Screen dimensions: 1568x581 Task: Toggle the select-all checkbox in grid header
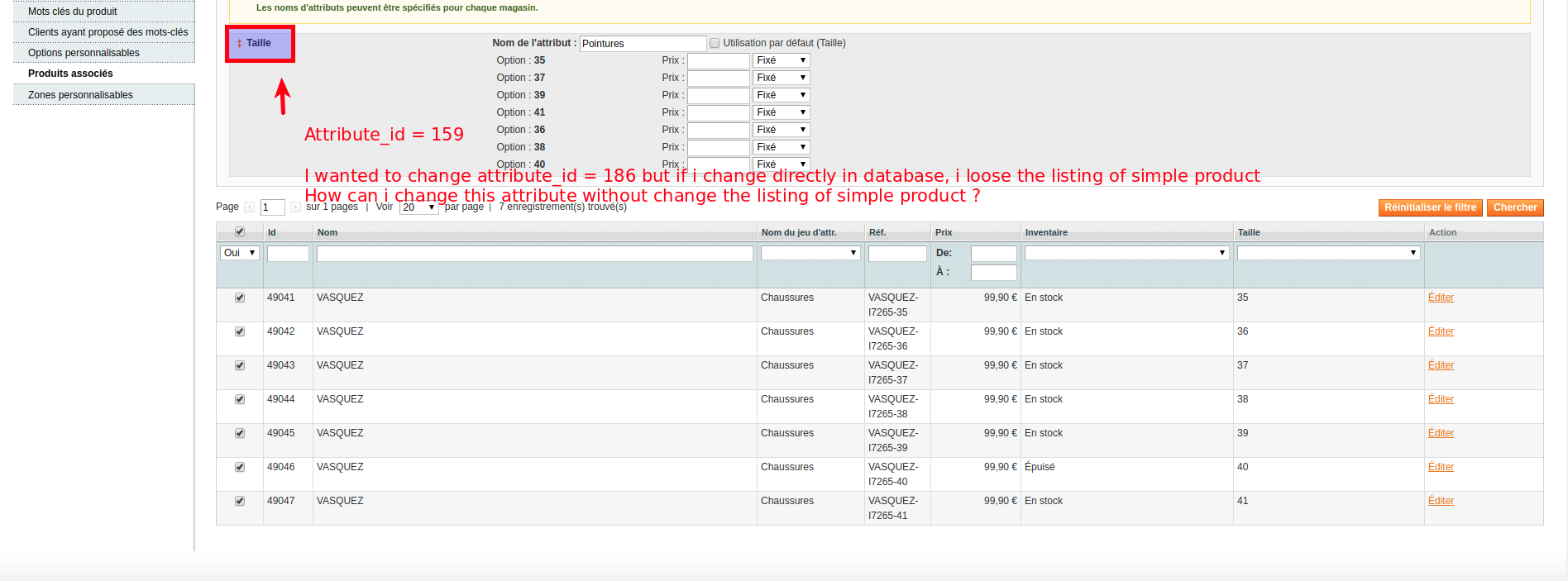pyautogui.click(x=240, y=232)
